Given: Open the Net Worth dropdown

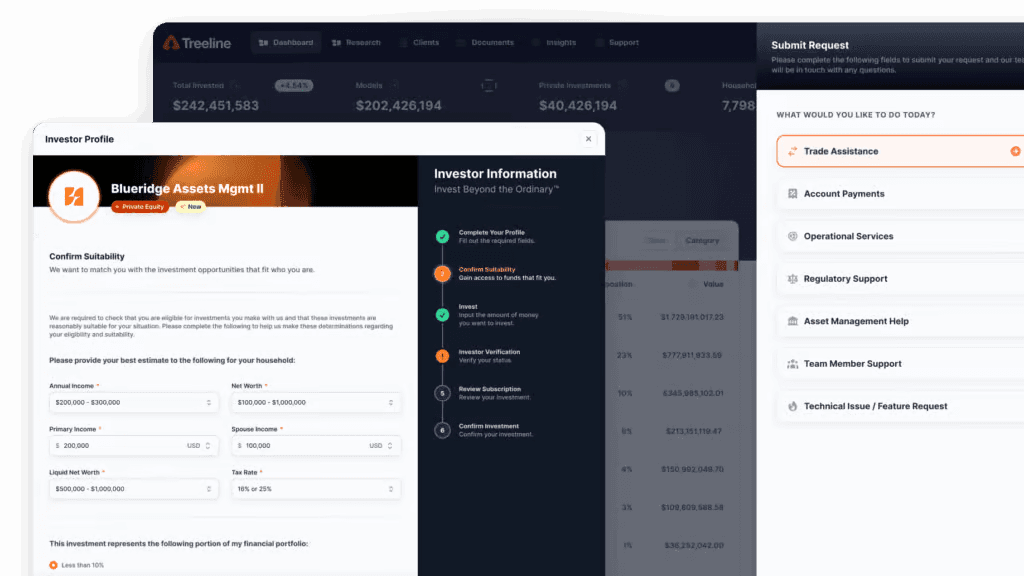Looking at the screenshot, I should (315, 402).
